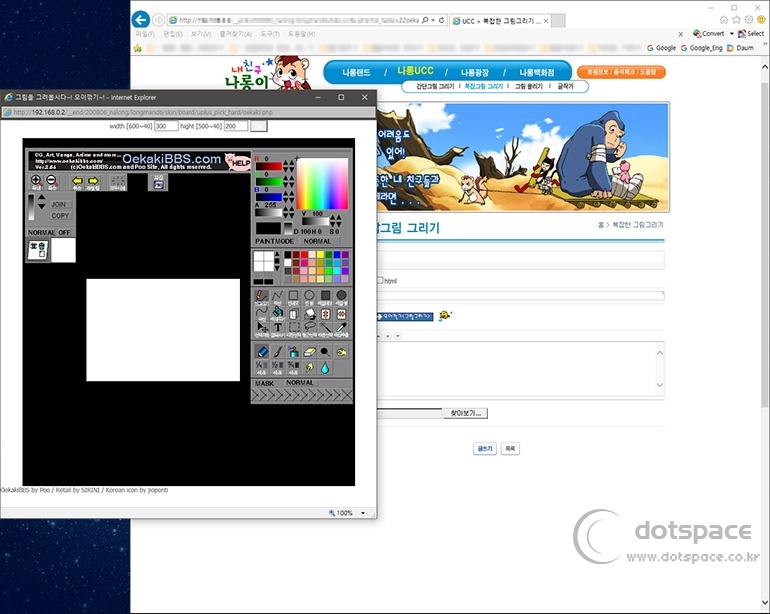Click the 그림 올리기 submenu link
This screenshot has height=614, width=770.
(x=528, y=86)
